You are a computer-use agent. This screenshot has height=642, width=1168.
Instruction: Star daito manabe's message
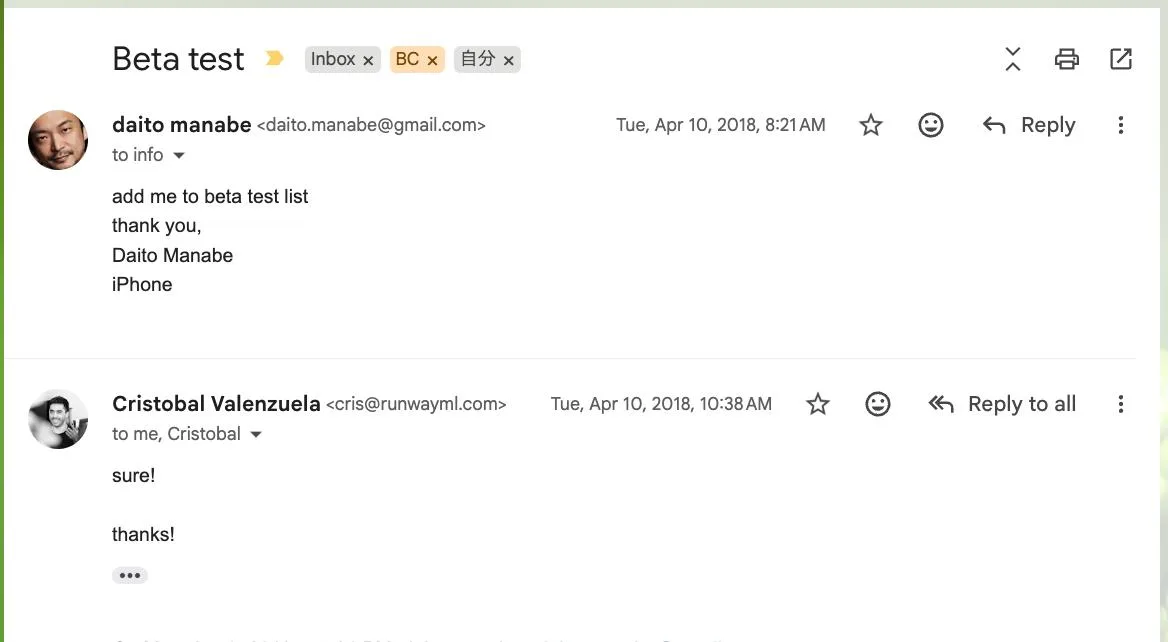870,125
